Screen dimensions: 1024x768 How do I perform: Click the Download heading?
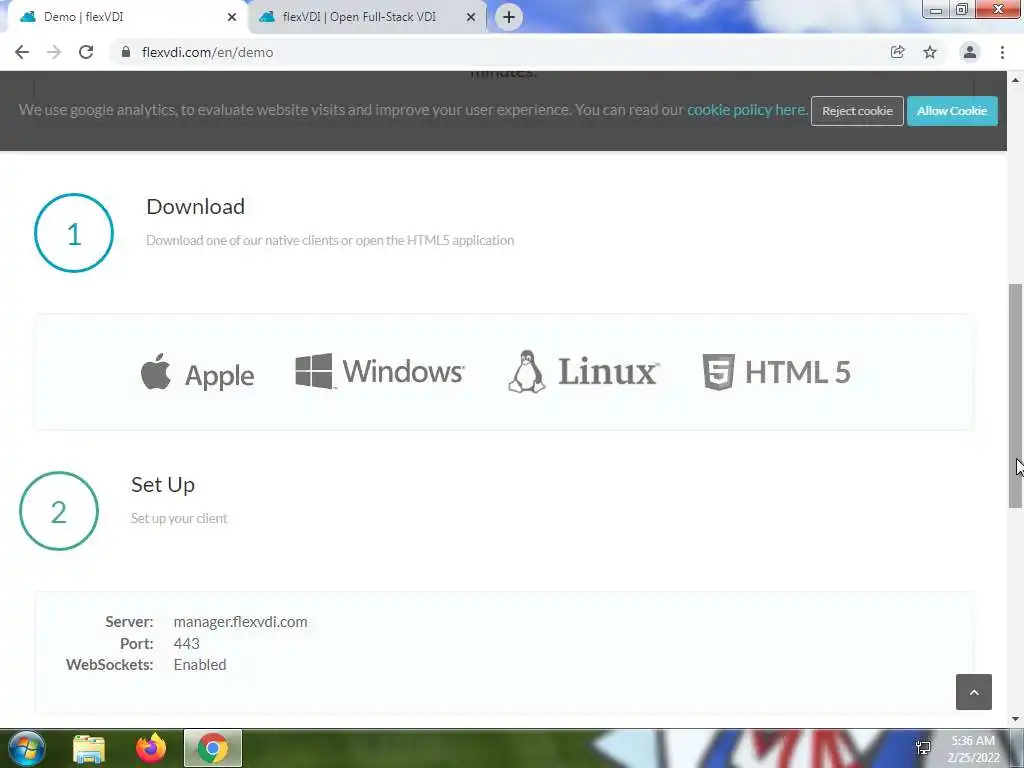195,206
